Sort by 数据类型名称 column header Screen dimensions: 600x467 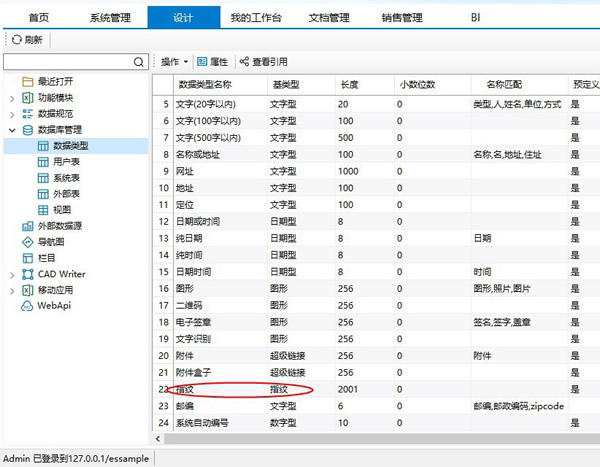tap(208, 84)
